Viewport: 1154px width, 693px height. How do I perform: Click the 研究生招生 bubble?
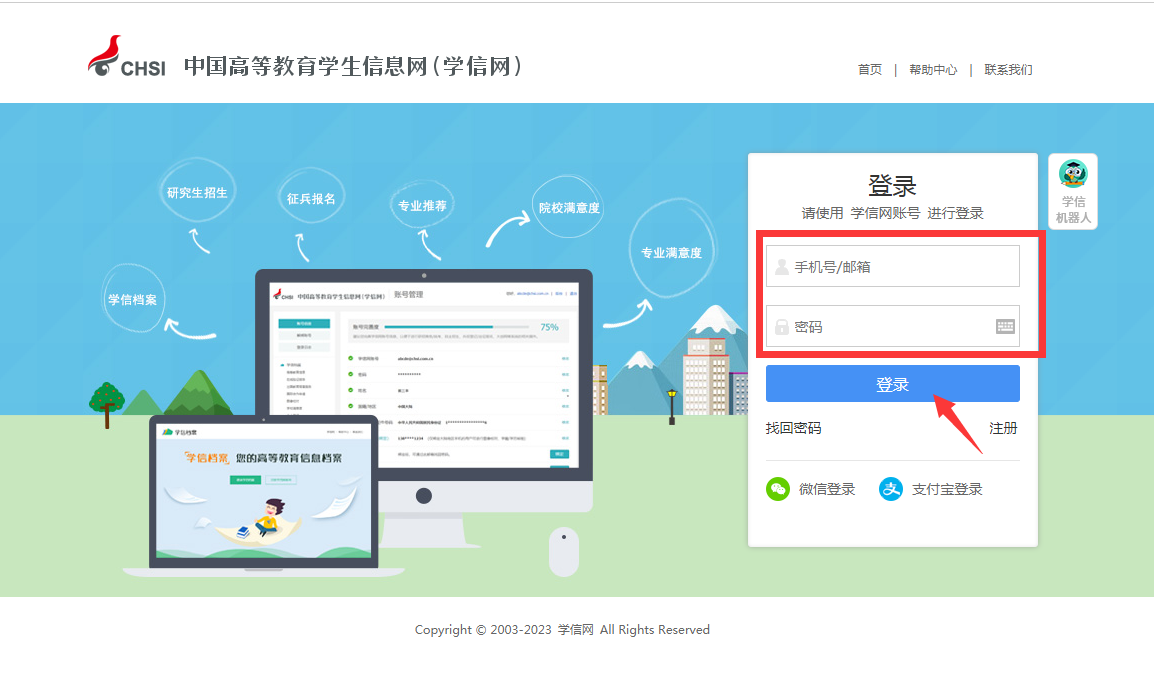point(197,192)
